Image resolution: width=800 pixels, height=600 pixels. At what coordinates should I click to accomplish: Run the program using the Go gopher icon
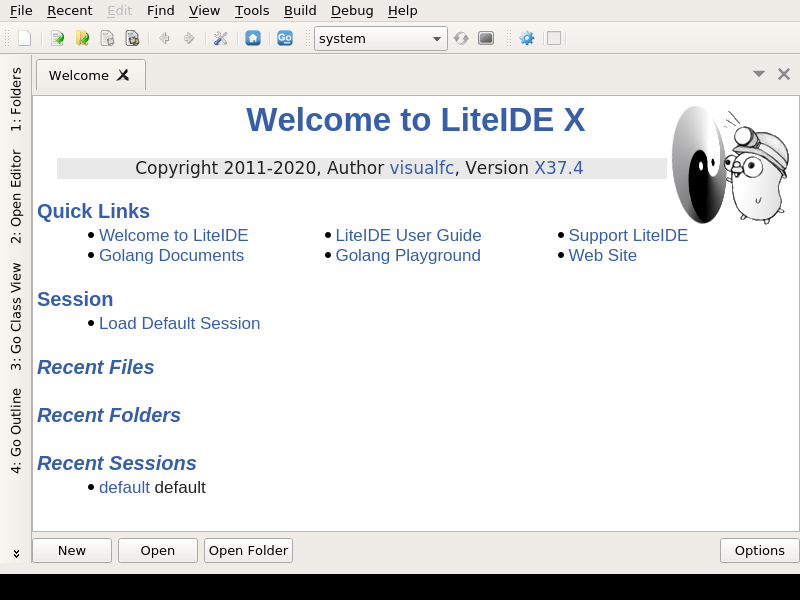pyautogui.click(x=285, y=38)
